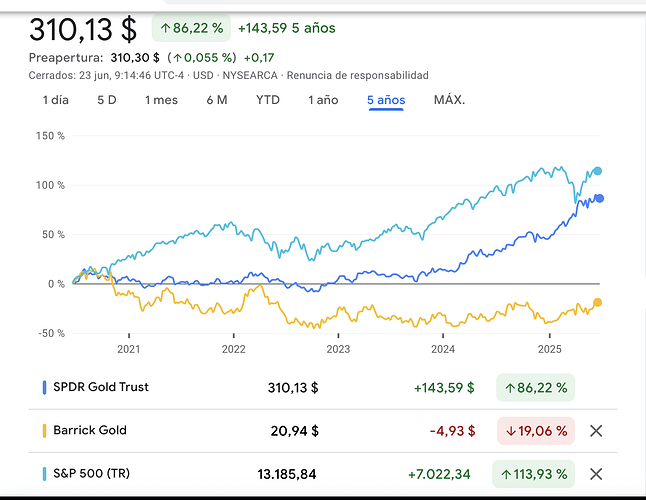Click the -4,93 $ change value
646x500 pixels.
[x=452, y=431]
